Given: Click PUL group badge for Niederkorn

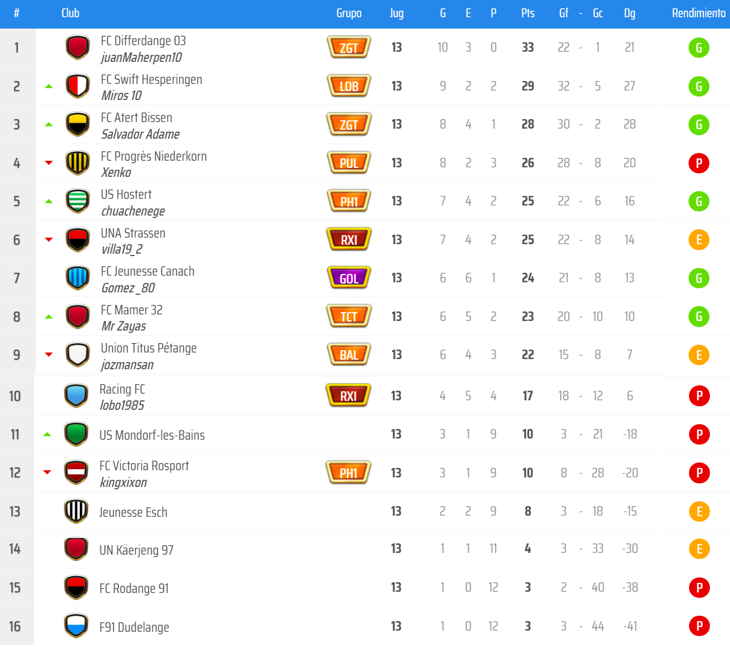Looking at the screenshot, I should pyautogui.click(x=349, y=163).
